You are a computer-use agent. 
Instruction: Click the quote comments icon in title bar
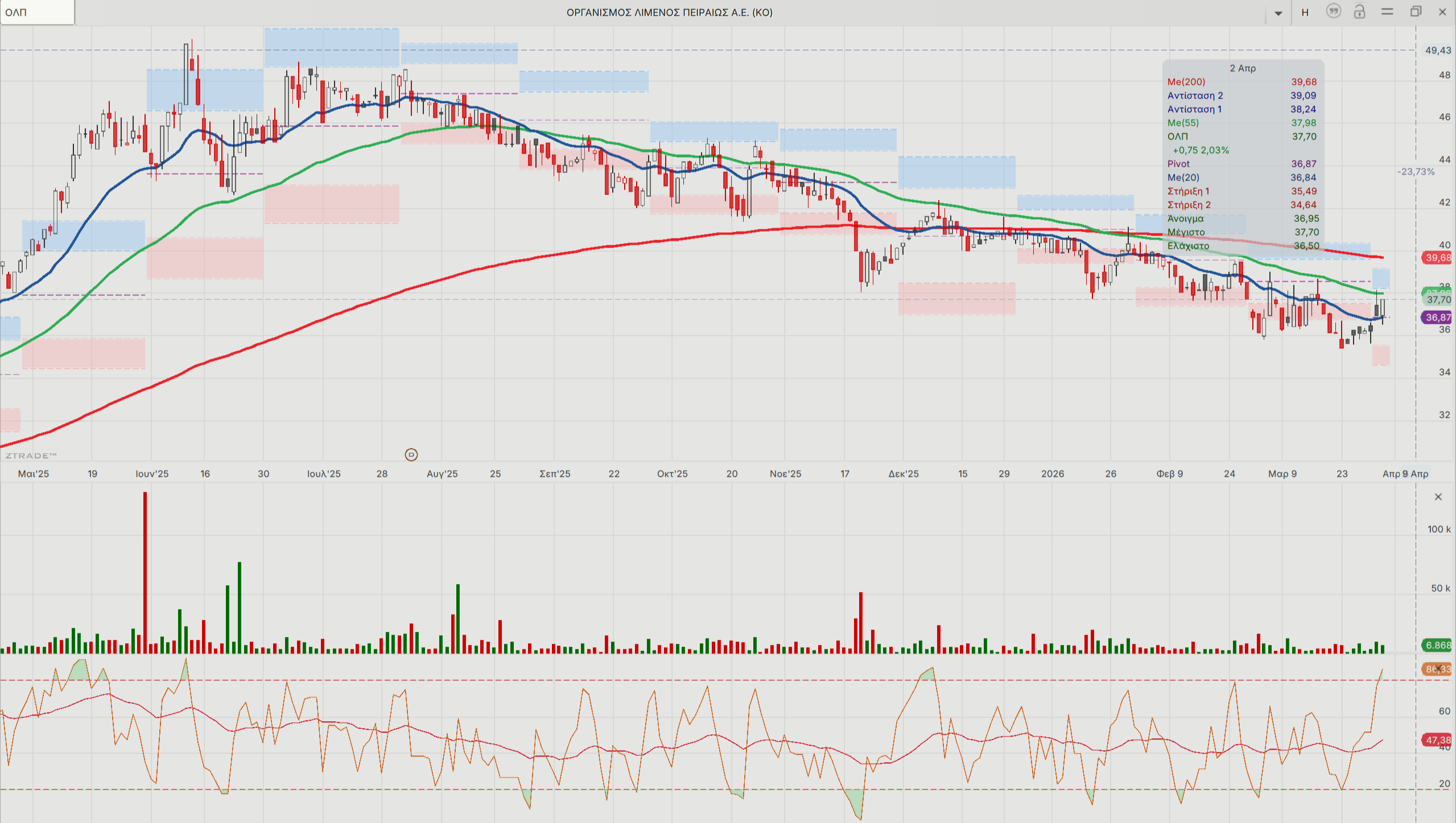pyautogui.click(x=1333, y=11)
